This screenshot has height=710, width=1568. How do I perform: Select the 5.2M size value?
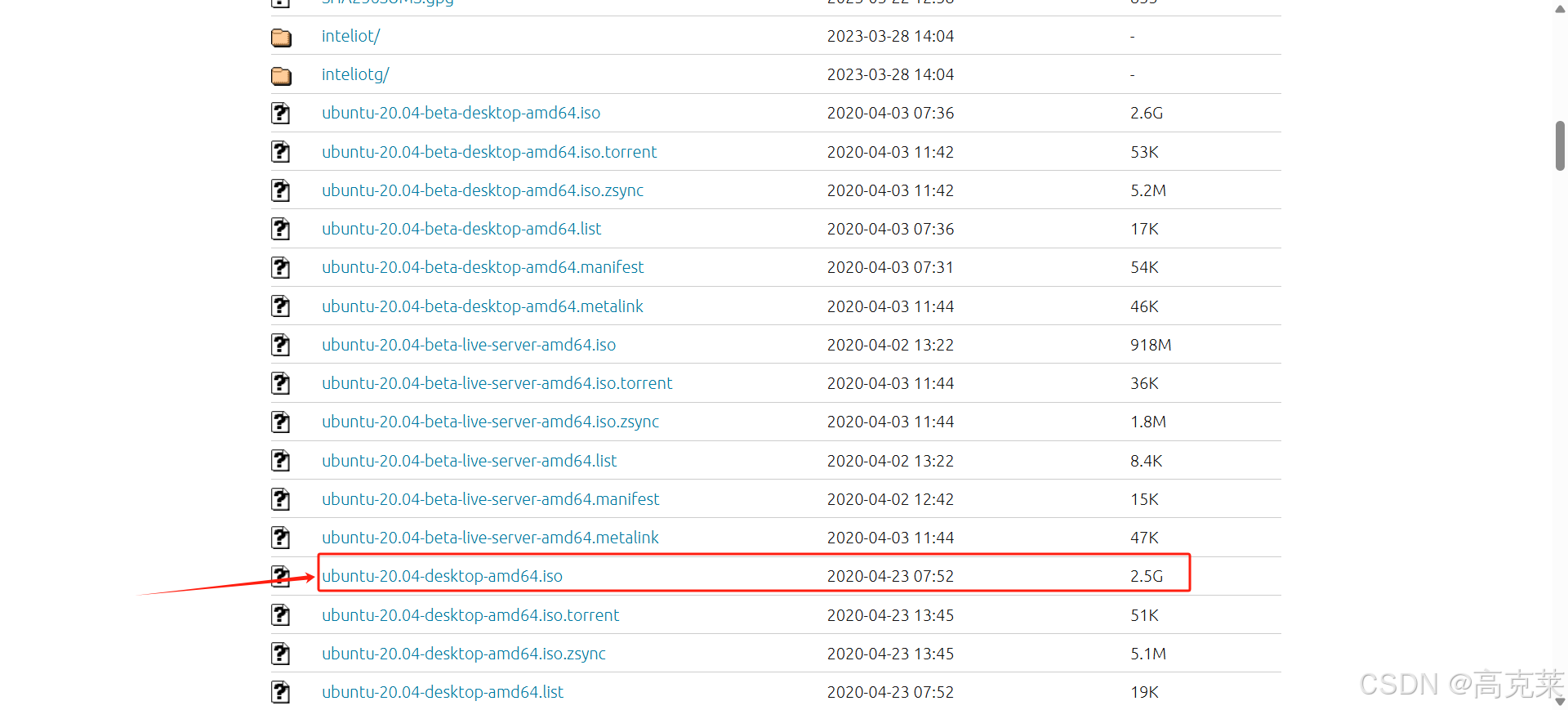click(1148, 190)
